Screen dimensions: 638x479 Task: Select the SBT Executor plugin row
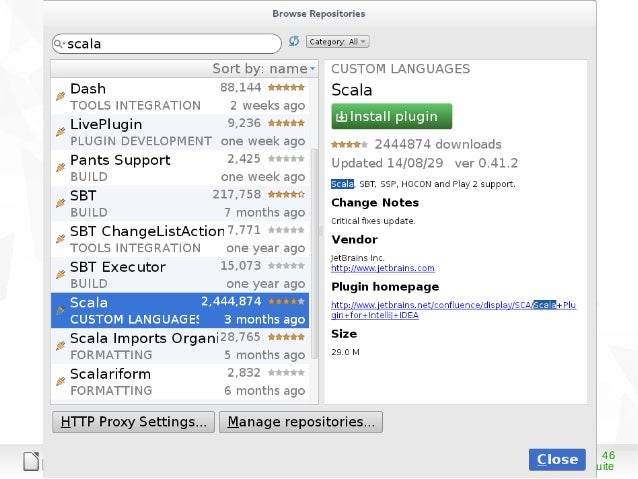pos(180,275)
